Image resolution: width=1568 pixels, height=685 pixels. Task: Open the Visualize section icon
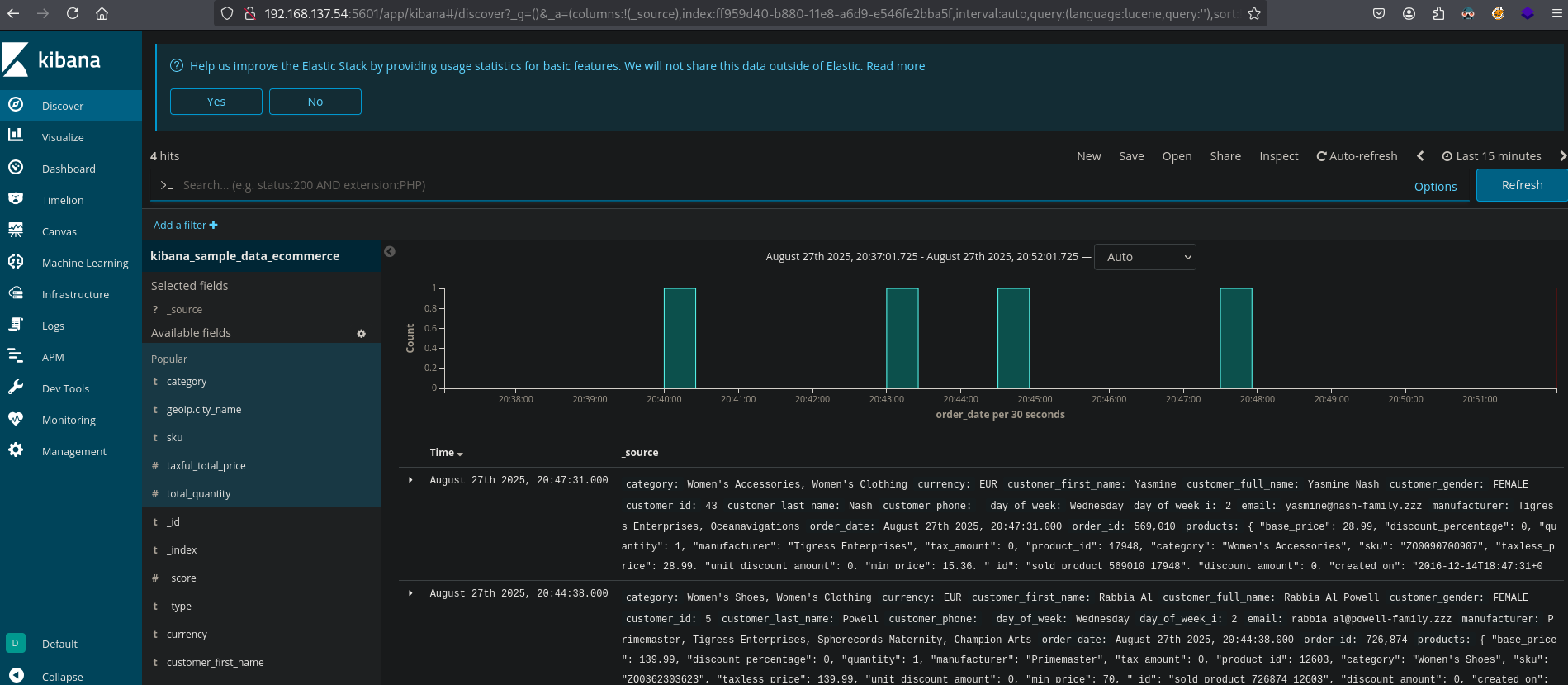pyautogui.click(x=16, y=136)
